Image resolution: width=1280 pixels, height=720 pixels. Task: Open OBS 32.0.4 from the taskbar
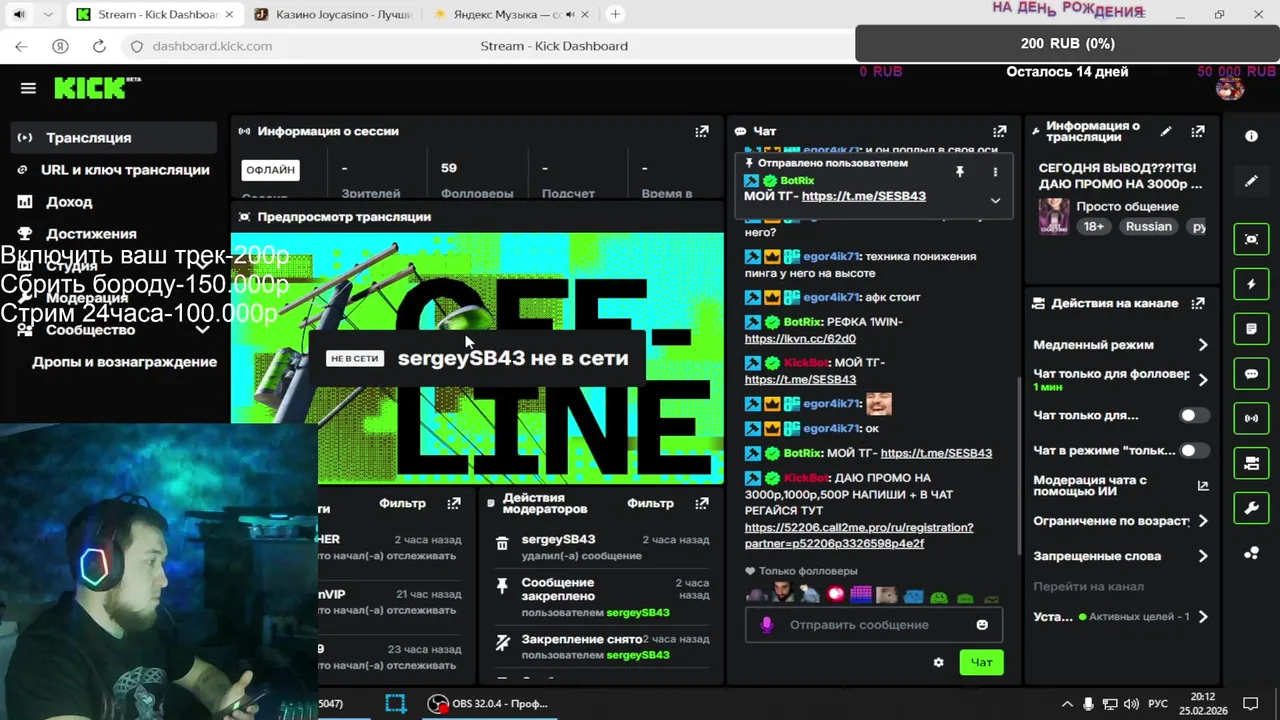tap(488, 703)
